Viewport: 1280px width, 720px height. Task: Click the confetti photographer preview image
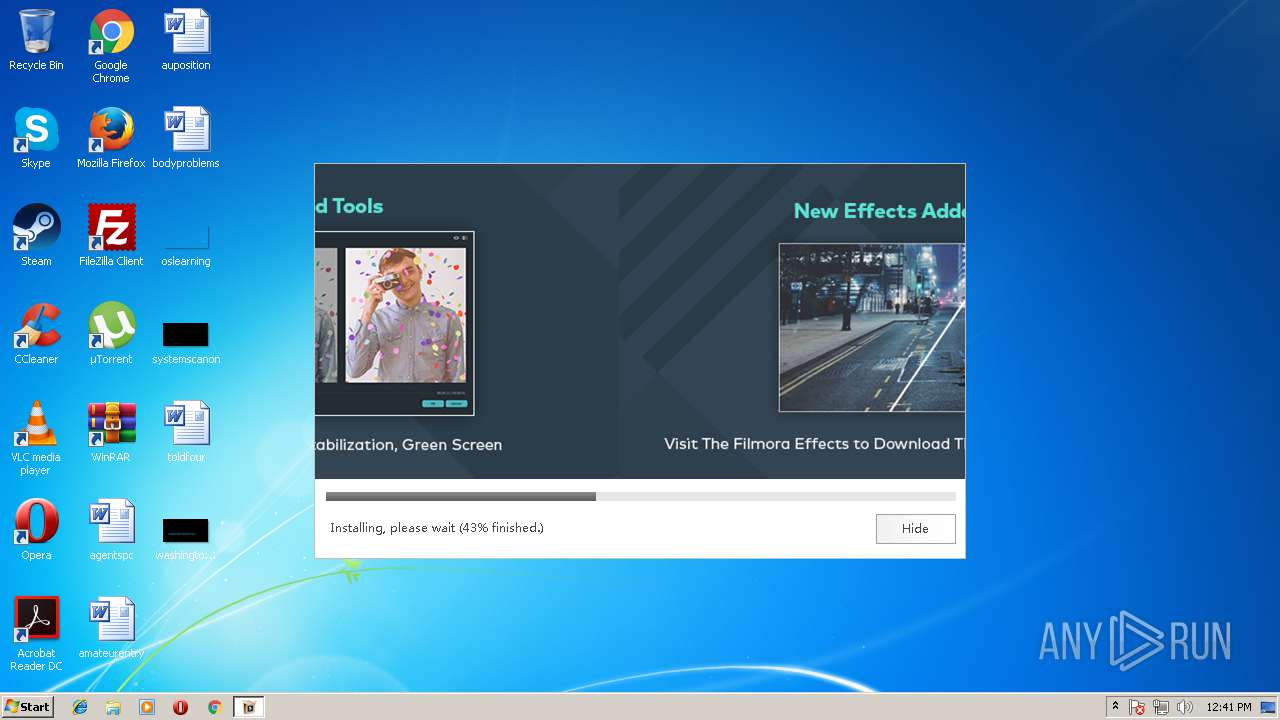[406, 315]
